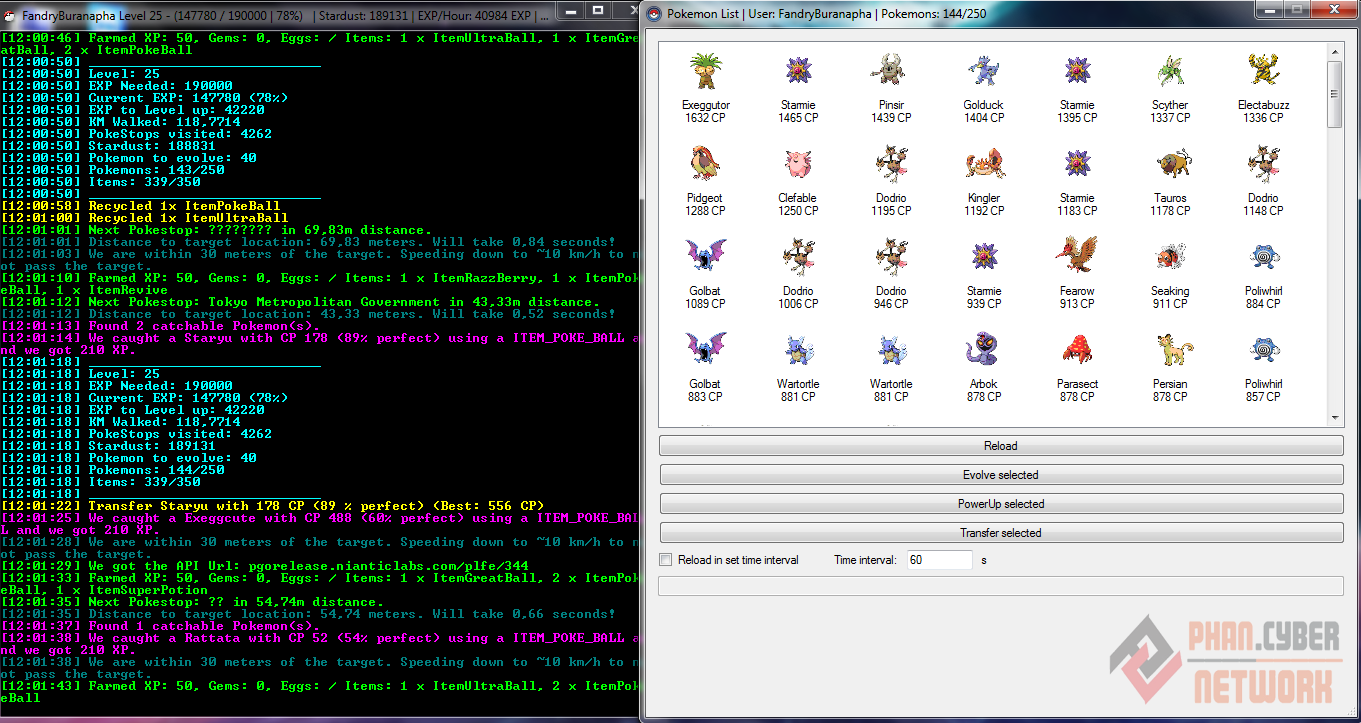The height and width of the screenshot is (723, 1361).
Task: Click console line 'Transfer Staryu with 178 CP'
Action: [x=272, y=506]
